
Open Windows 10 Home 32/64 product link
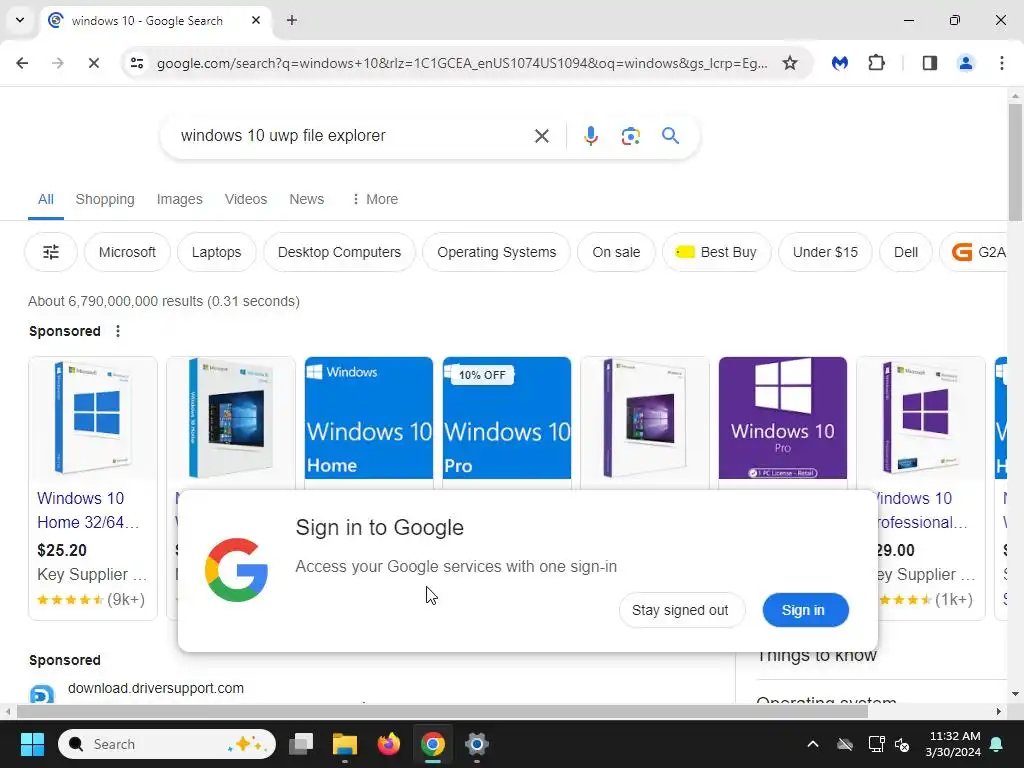coord(88,510)
